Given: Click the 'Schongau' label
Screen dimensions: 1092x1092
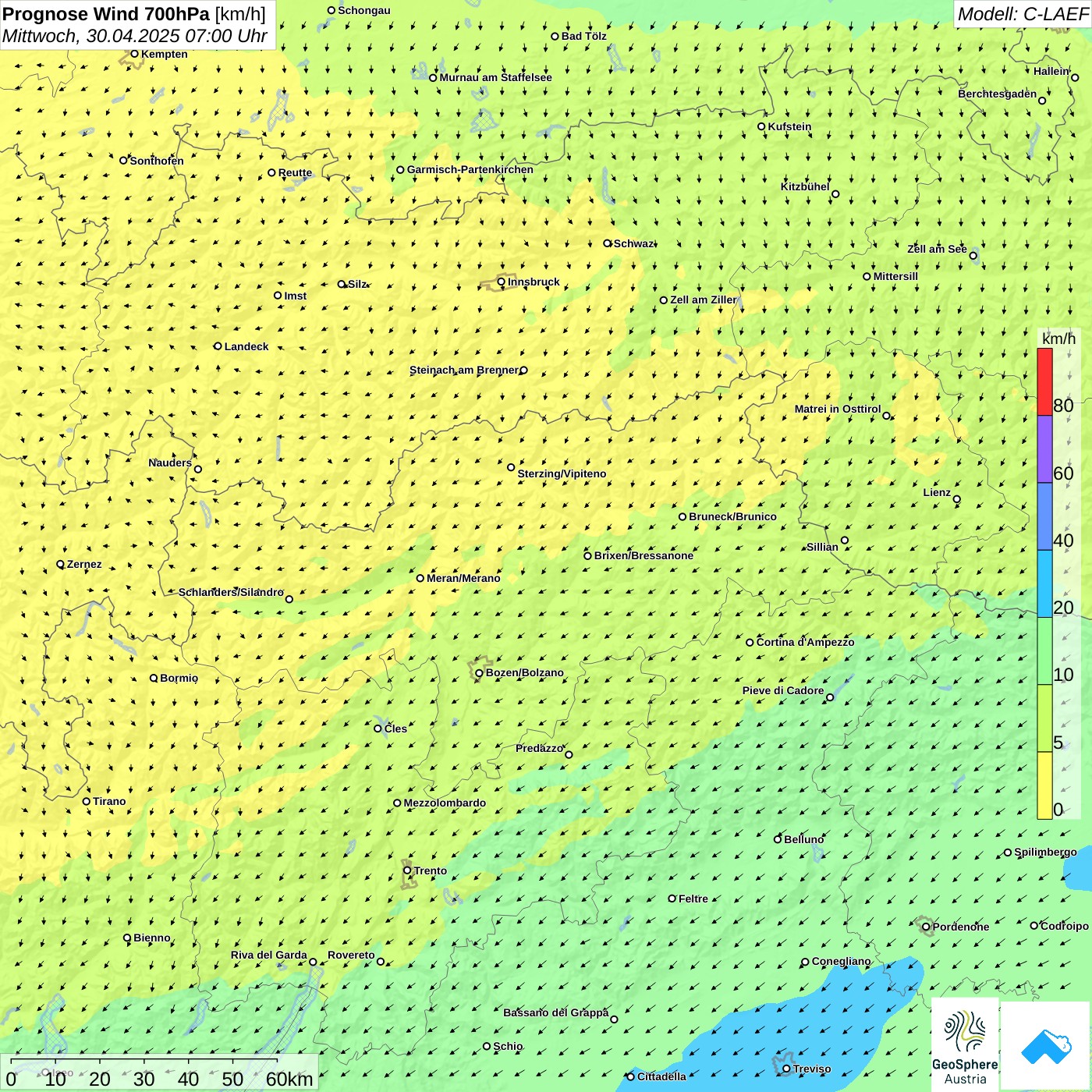Looking at the screenshot, I should 364,10.
